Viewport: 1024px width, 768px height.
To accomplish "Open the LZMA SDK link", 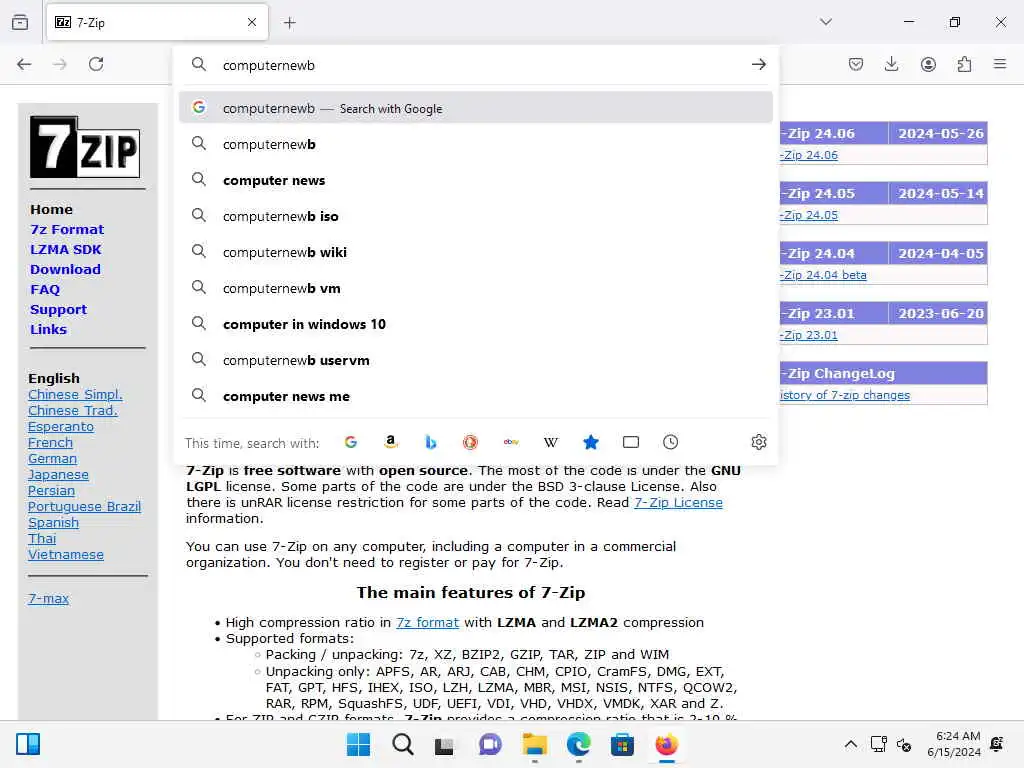I will (65, 249).
